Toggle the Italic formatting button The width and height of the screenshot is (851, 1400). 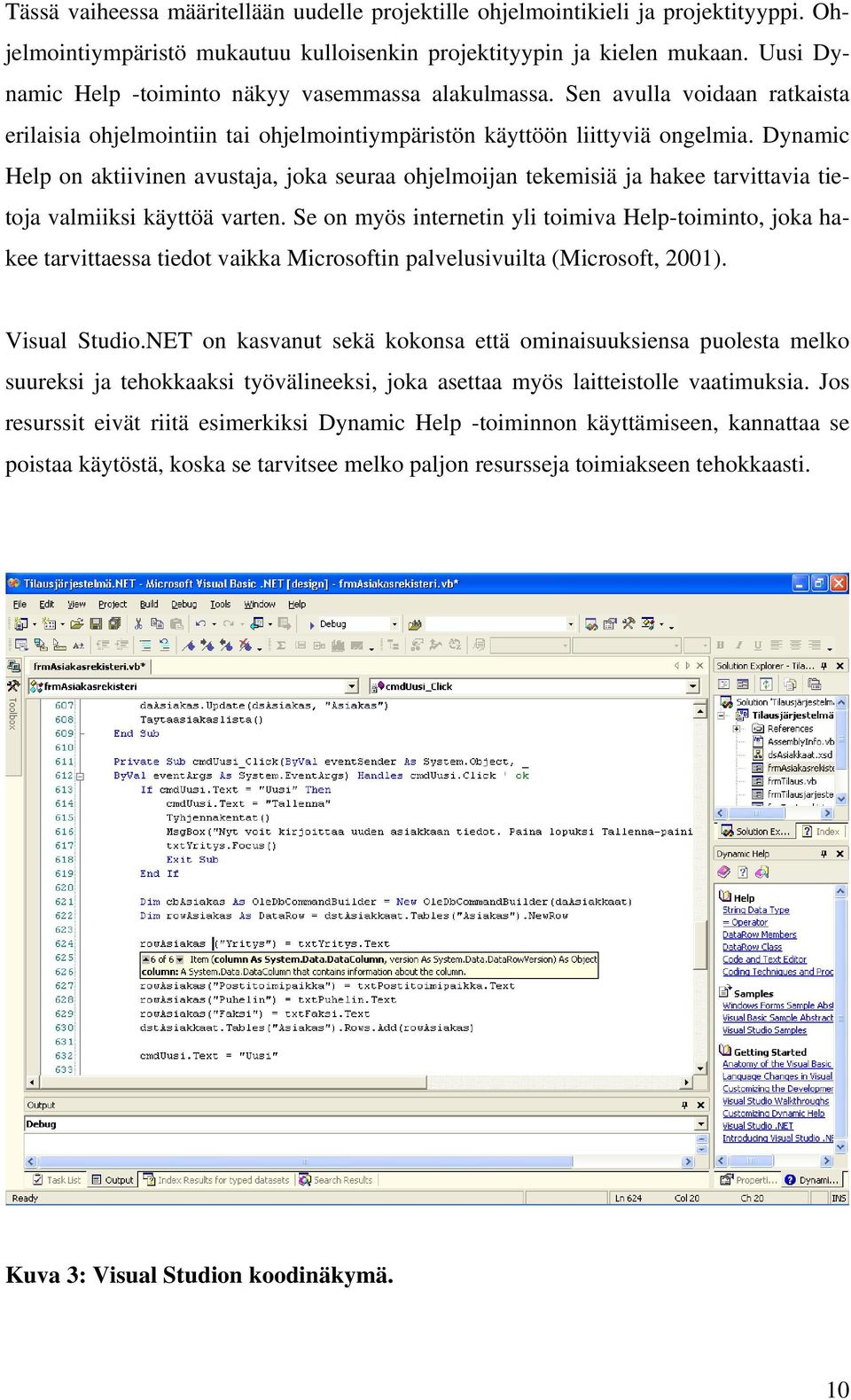point(740,645)
